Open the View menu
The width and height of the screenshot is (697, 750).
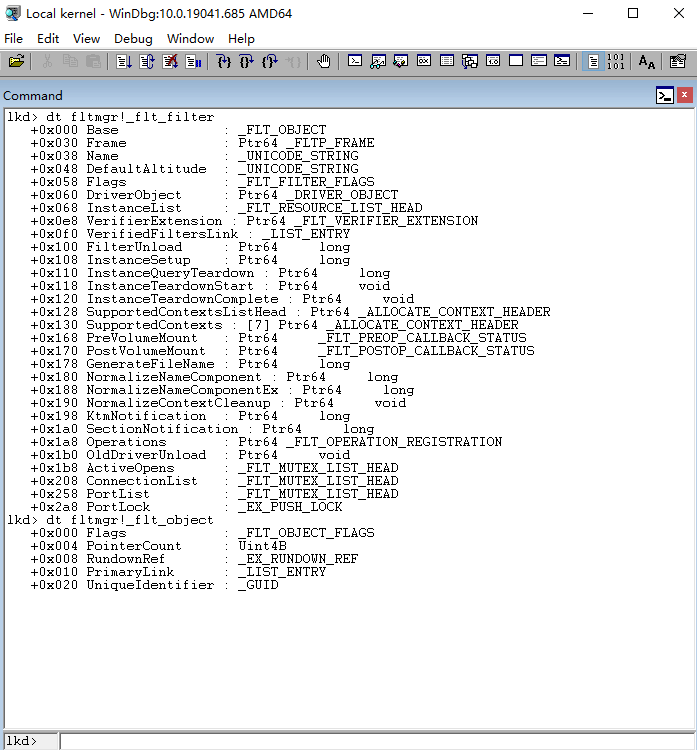pos(86,39)
